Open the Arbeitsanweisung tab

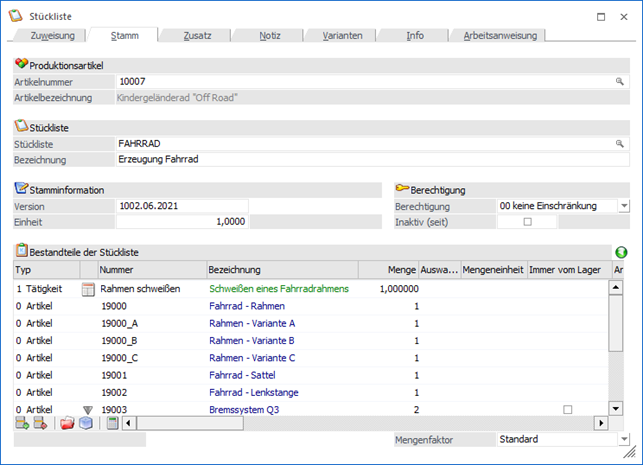(500, 35)
